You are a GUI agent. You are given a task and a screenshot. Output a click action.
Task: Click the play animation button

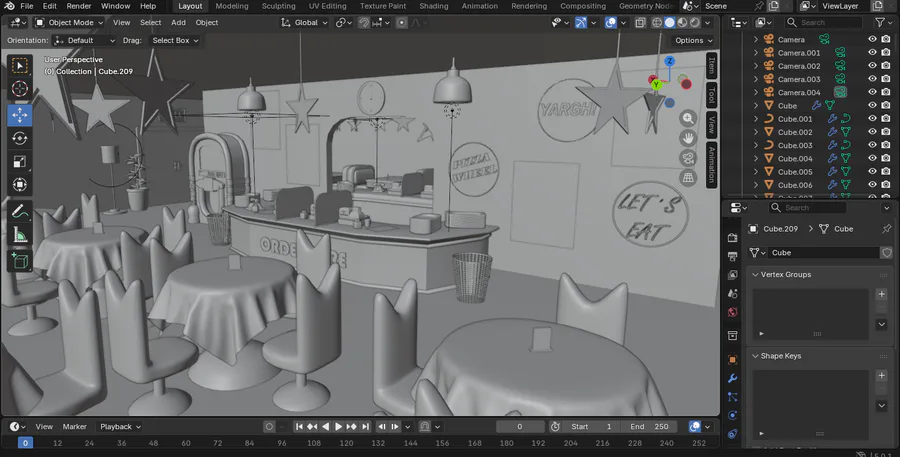[x=339, y=427]
